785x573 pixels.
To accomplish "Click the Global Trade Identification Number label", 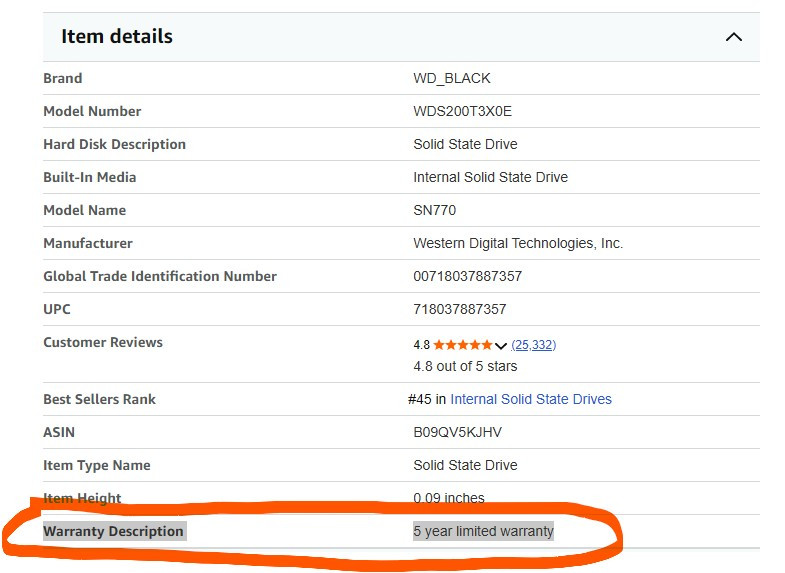I will 160,276.
